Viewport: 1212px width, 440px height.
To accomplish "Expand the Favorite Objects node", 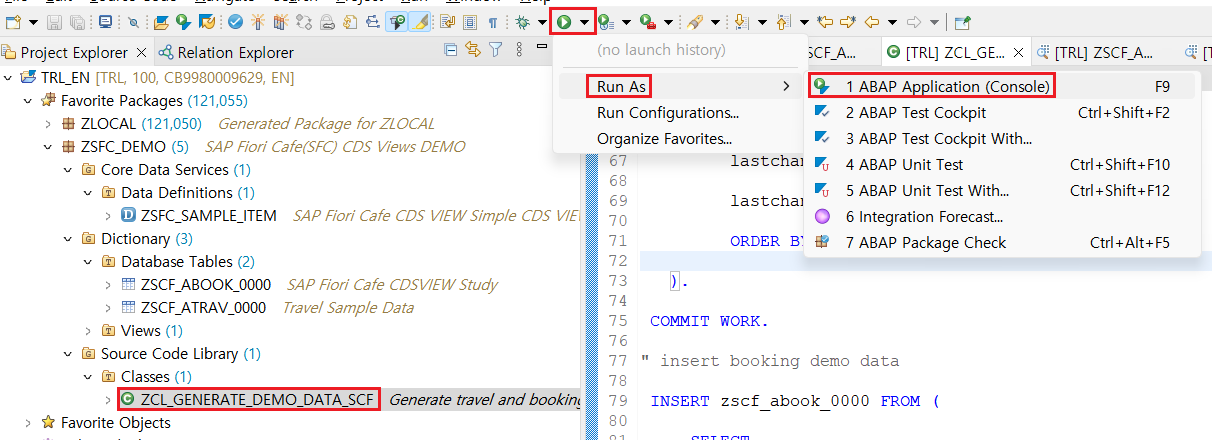I will 28,423.
